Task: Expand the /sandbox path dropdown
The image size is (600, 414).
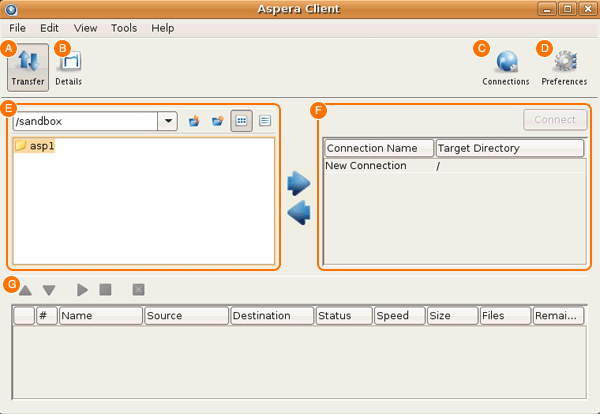Action: pyautogui.click(x=168, y=121)
